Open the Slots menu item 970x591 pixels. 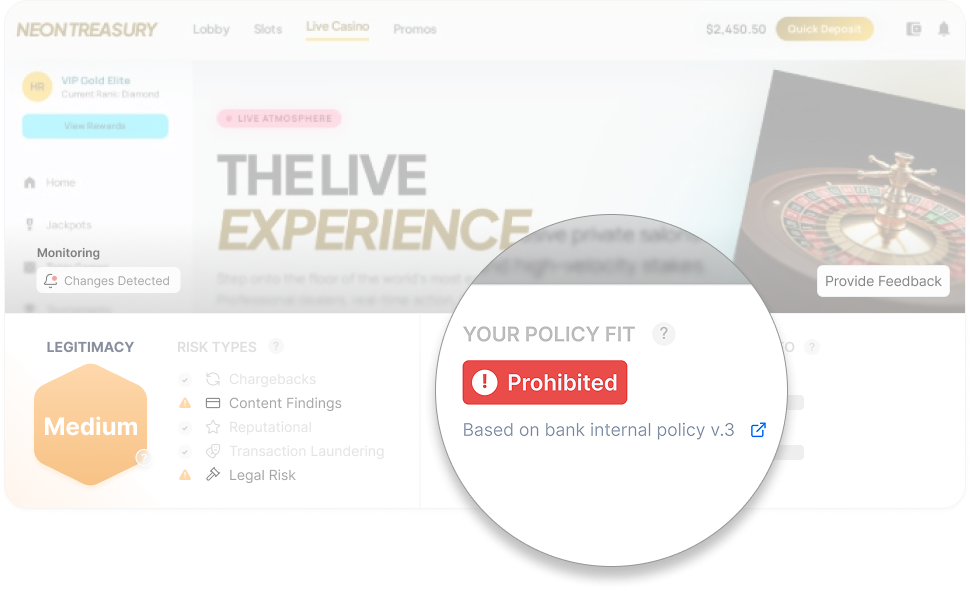tap(268, 29)
